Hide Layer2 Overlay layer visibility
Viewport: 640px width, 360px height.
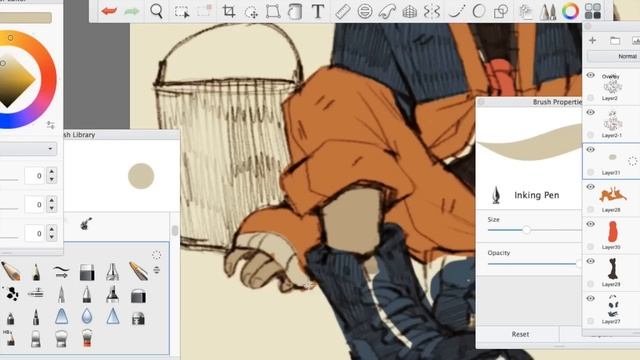tap(590, 75)
